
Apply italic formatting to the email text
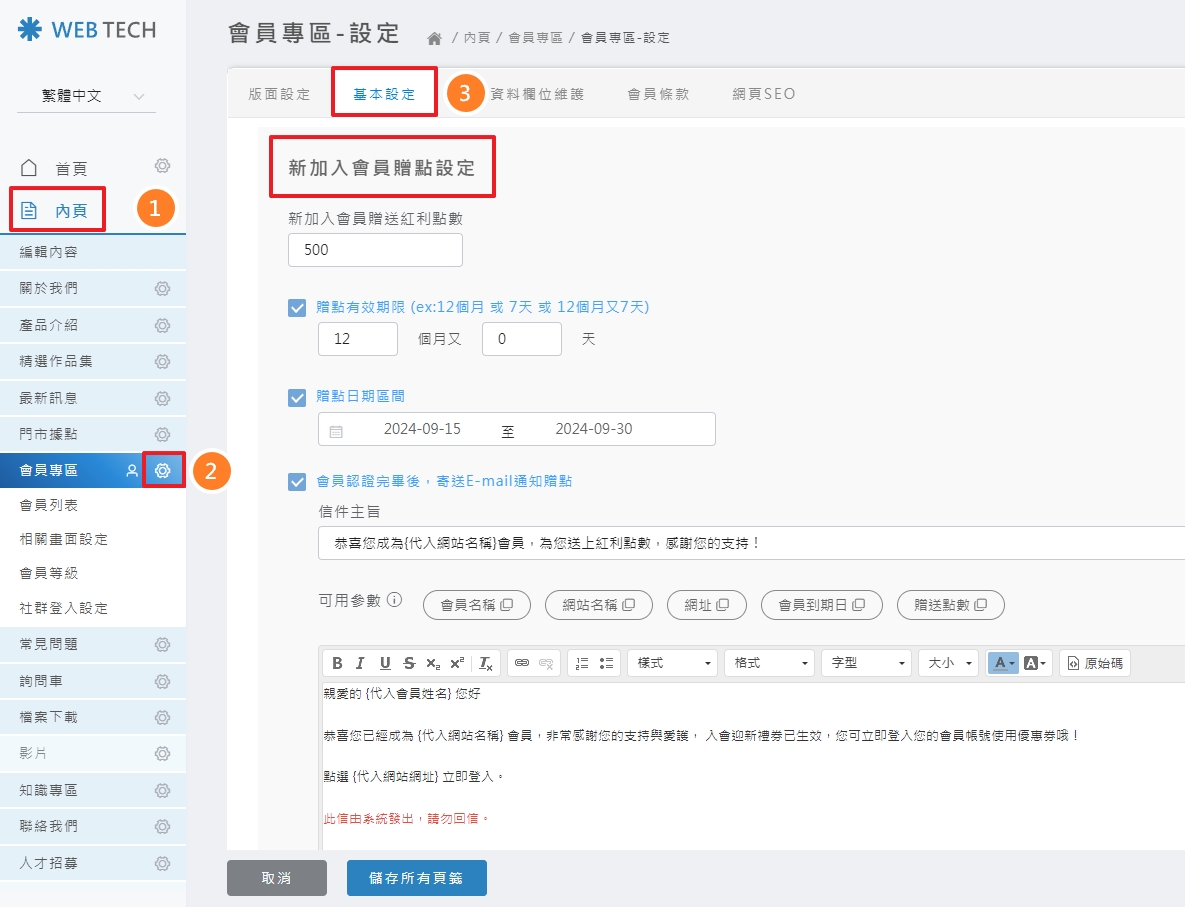pyautogui.click(x=360, y=662)
